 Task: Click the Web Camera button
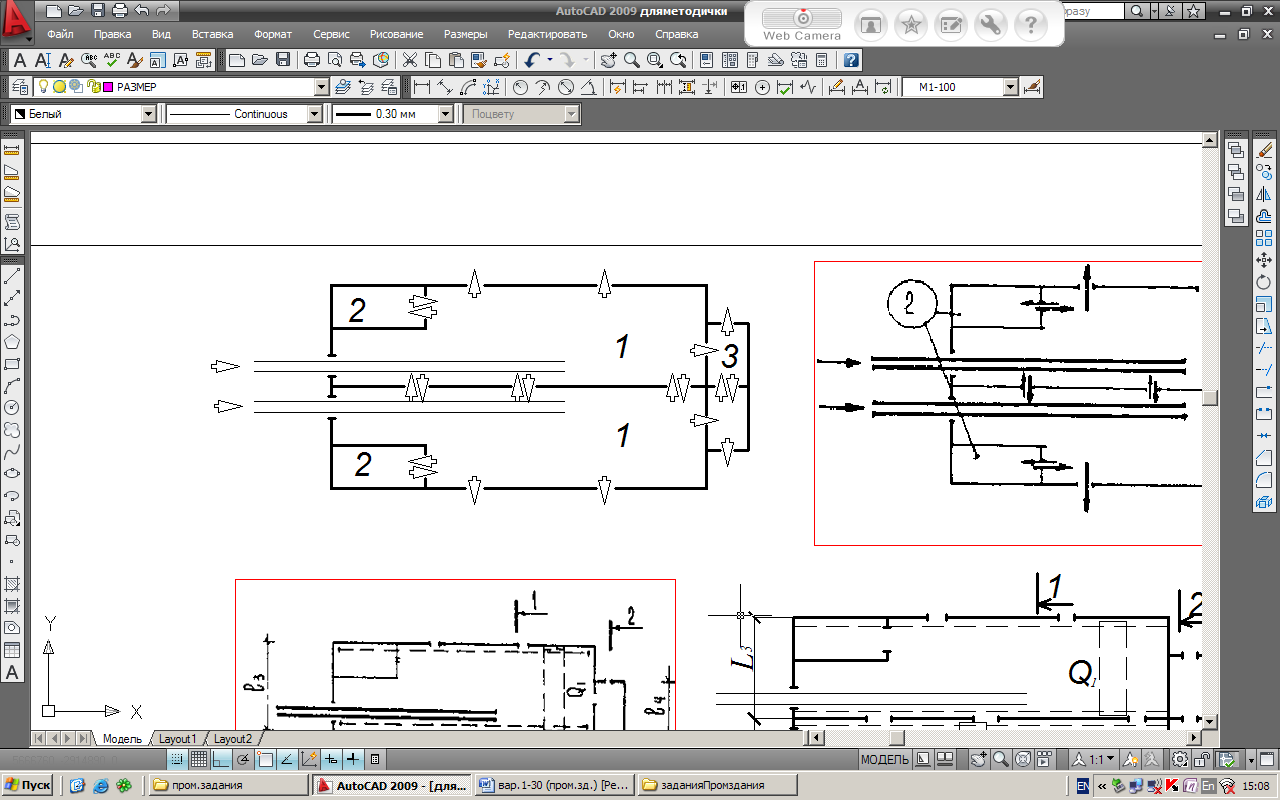(802, 24)
